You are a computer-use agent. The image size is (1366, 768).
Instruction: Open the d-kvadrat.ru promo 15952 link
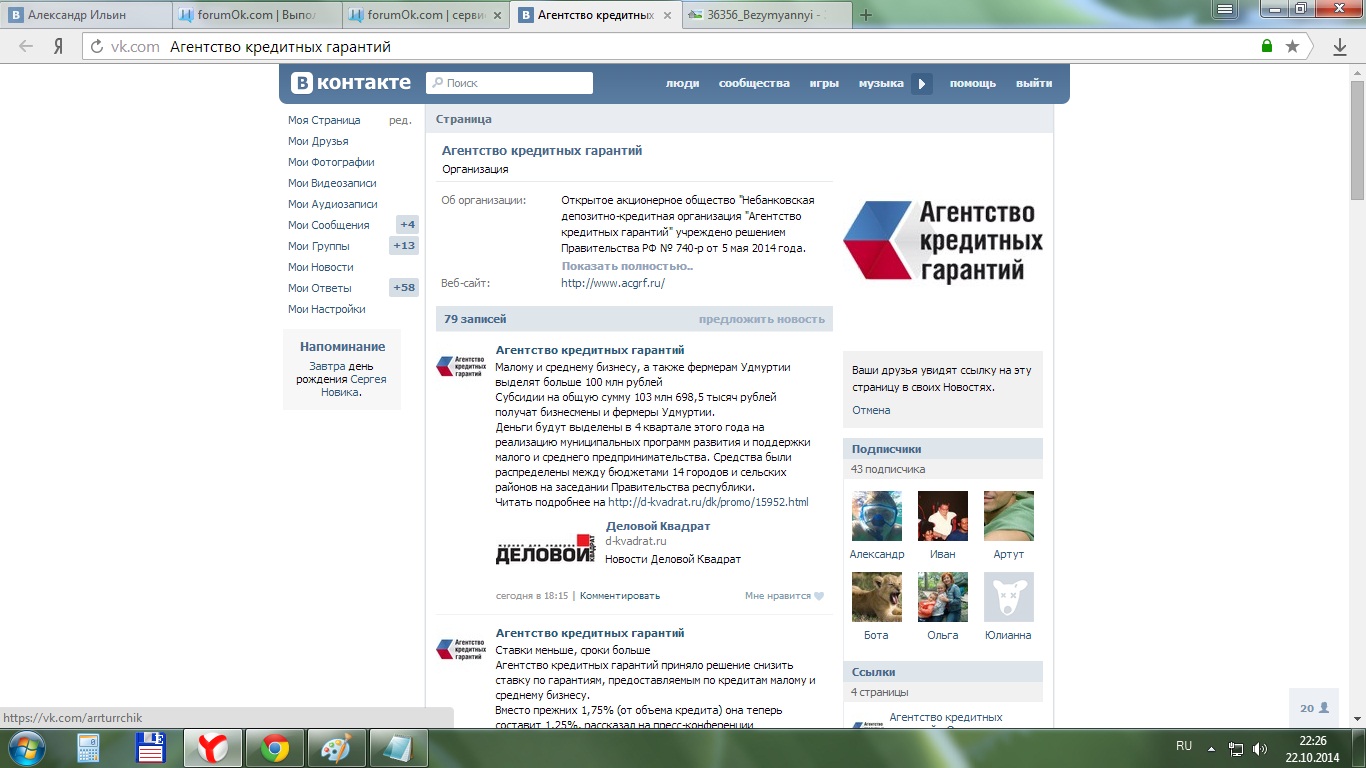coord(708,502)
